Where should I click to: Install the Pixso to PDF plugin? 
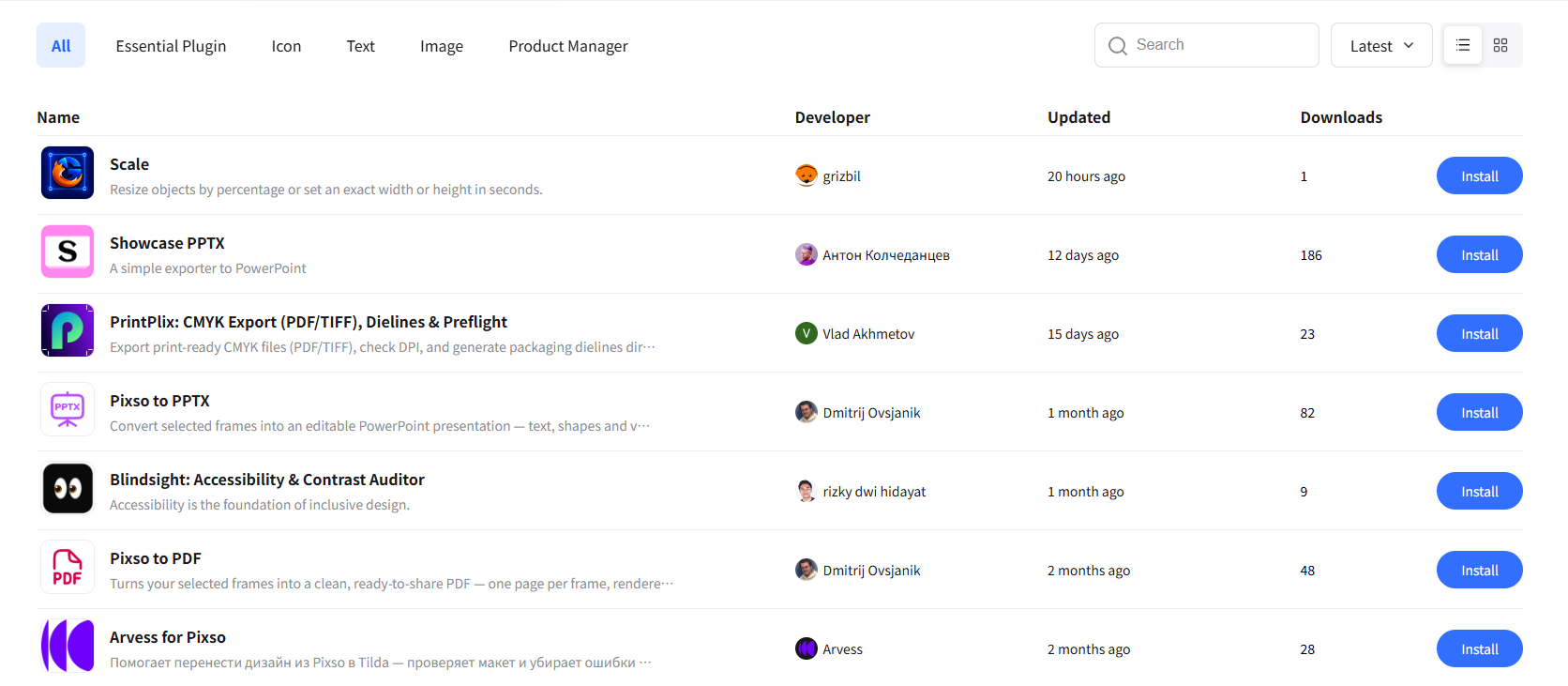pos(1480,570)
